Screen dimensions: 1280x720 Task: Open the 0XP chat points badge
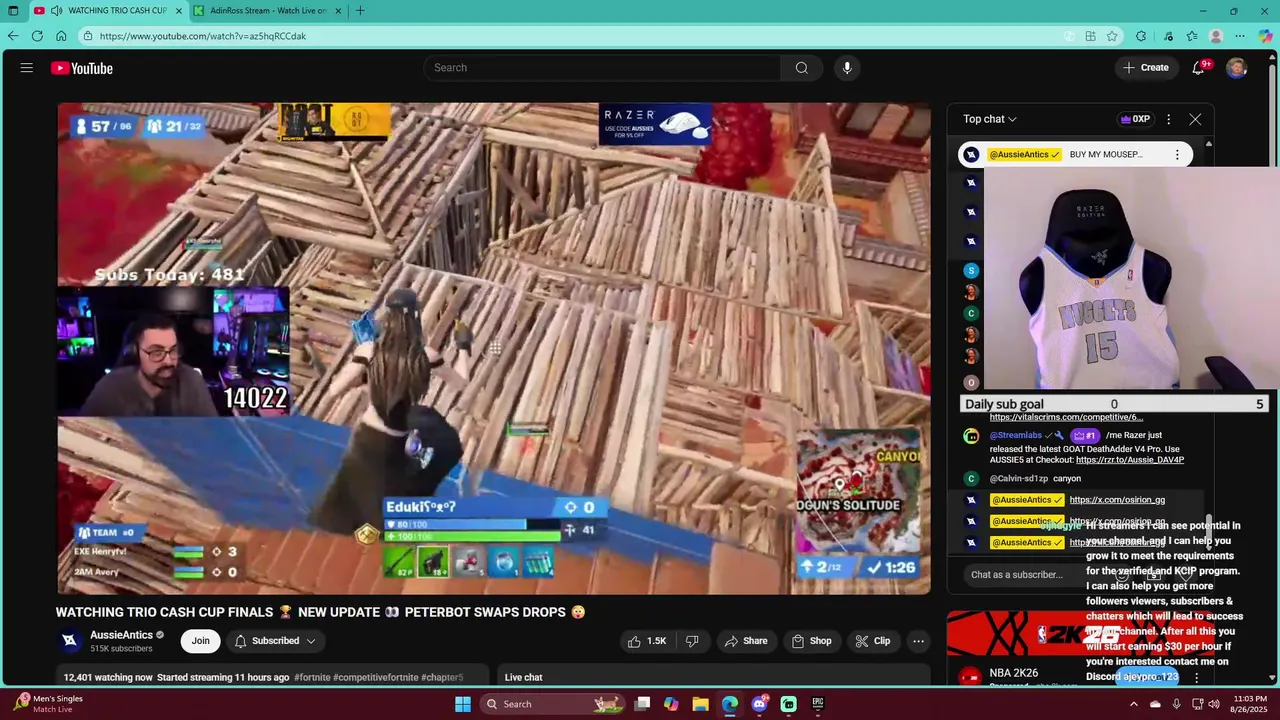pos(1135,119)
